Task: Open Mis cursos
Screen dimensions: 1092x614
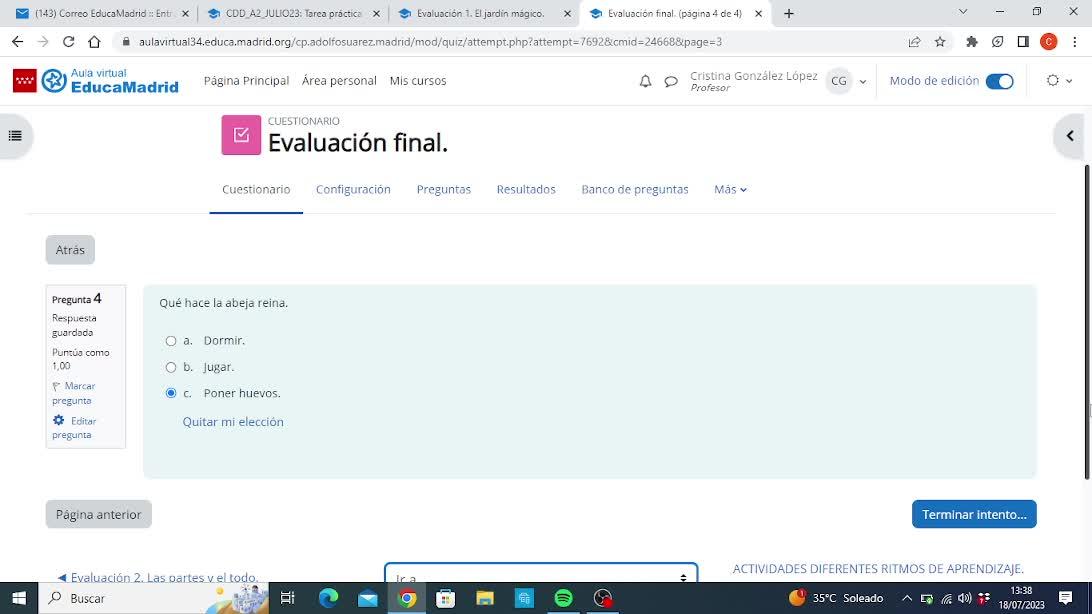Action: [418, 81]
